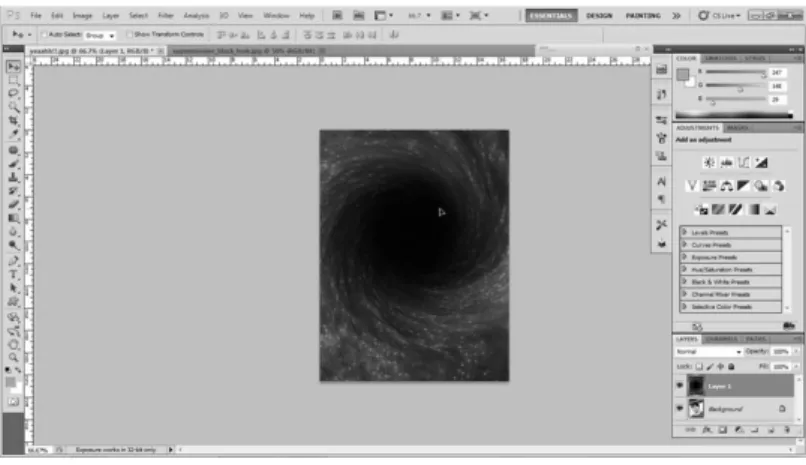The width and height of the screenshot is (806, 465).
Task: Click Add layer style fx icon
Action: [707, 430]
